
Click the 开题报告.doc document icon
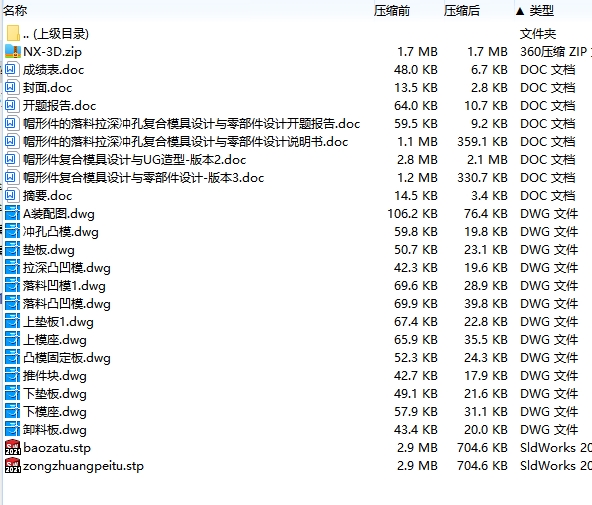tap(11, 105)
